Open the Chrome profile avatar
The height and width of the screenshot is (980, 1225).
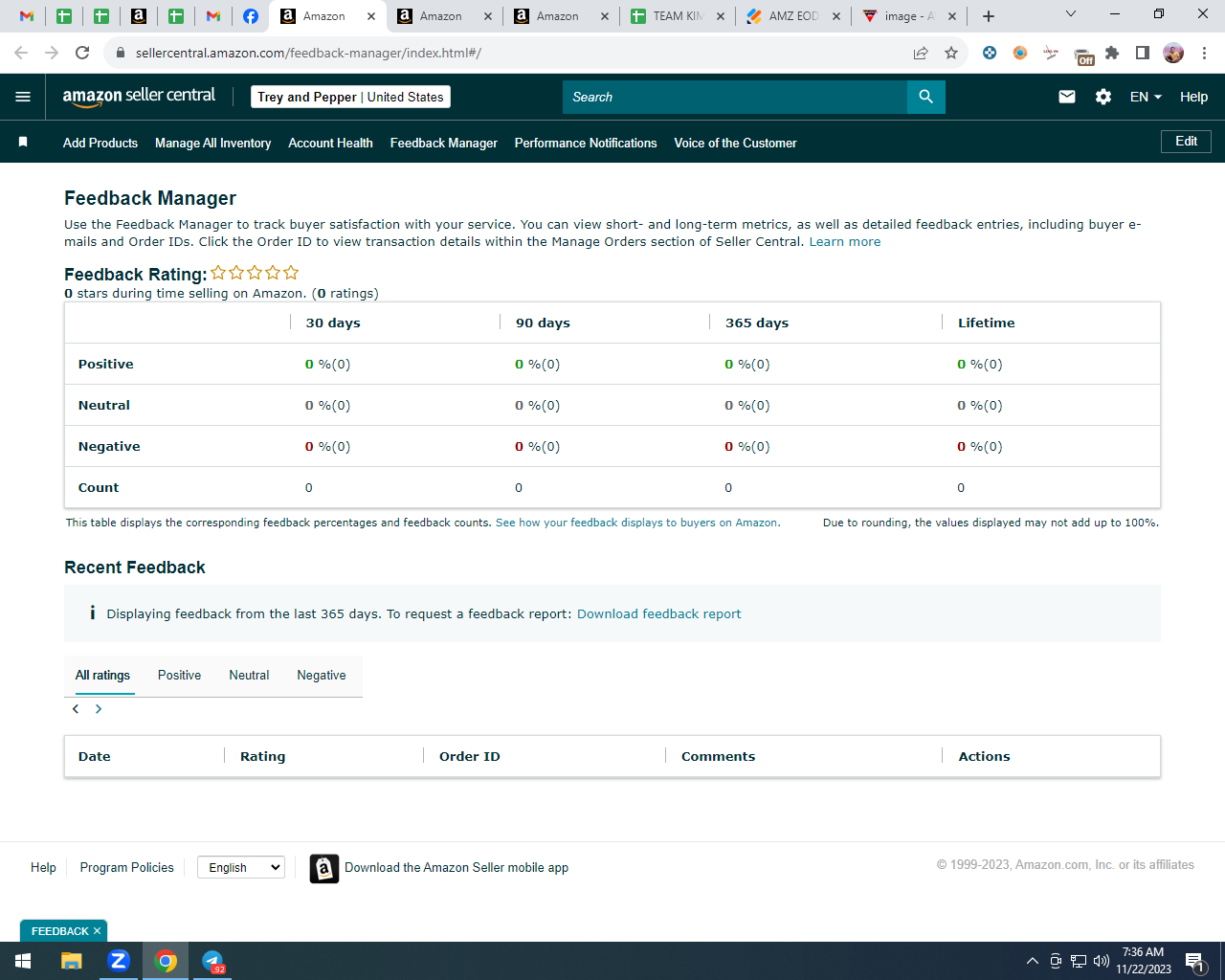pos(1173,53)
